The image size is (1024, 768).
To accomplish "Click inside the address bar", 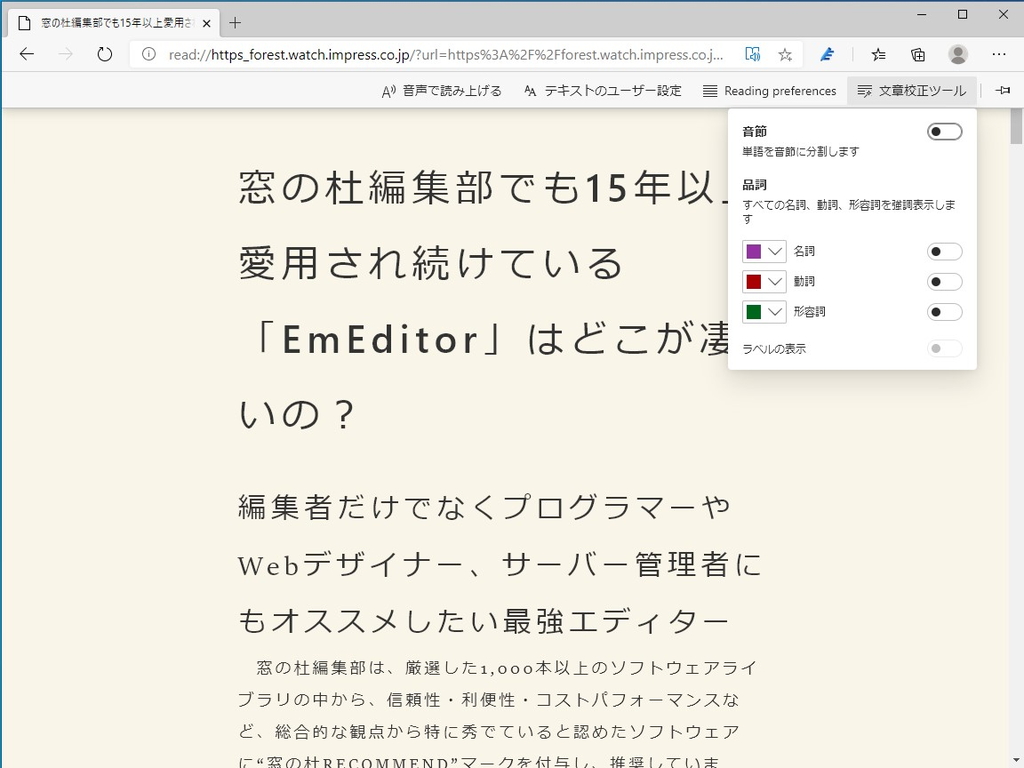I will coord(400,56).
